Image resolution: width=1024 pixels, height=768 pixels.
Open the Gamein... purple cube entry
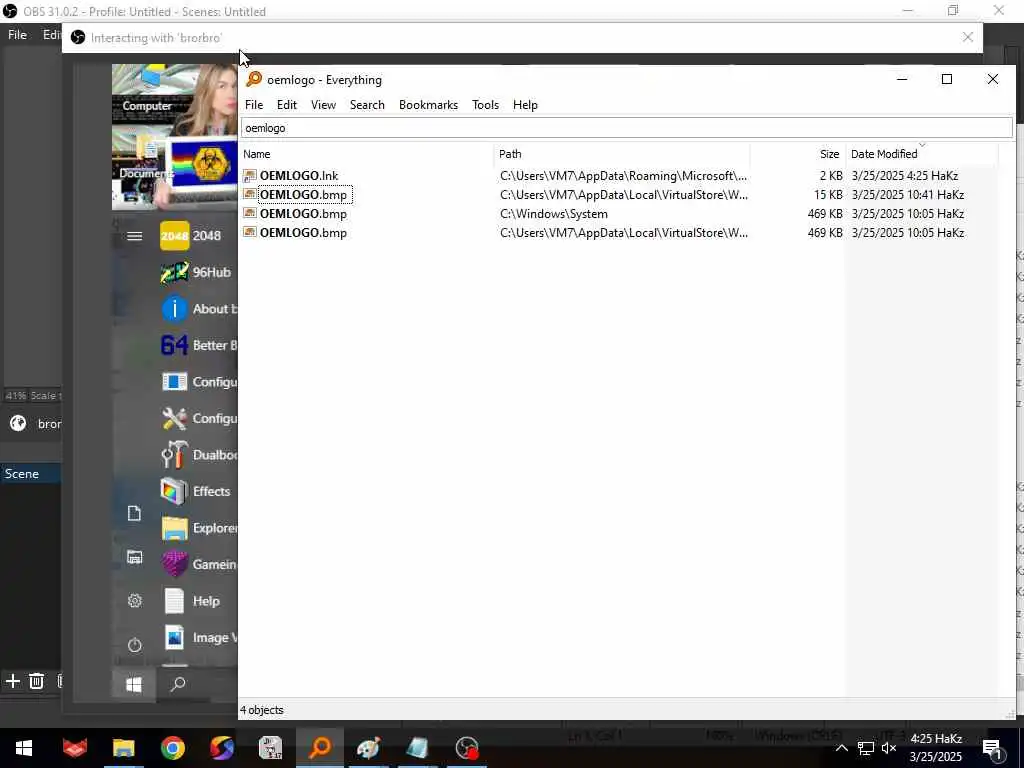[199, 564]
